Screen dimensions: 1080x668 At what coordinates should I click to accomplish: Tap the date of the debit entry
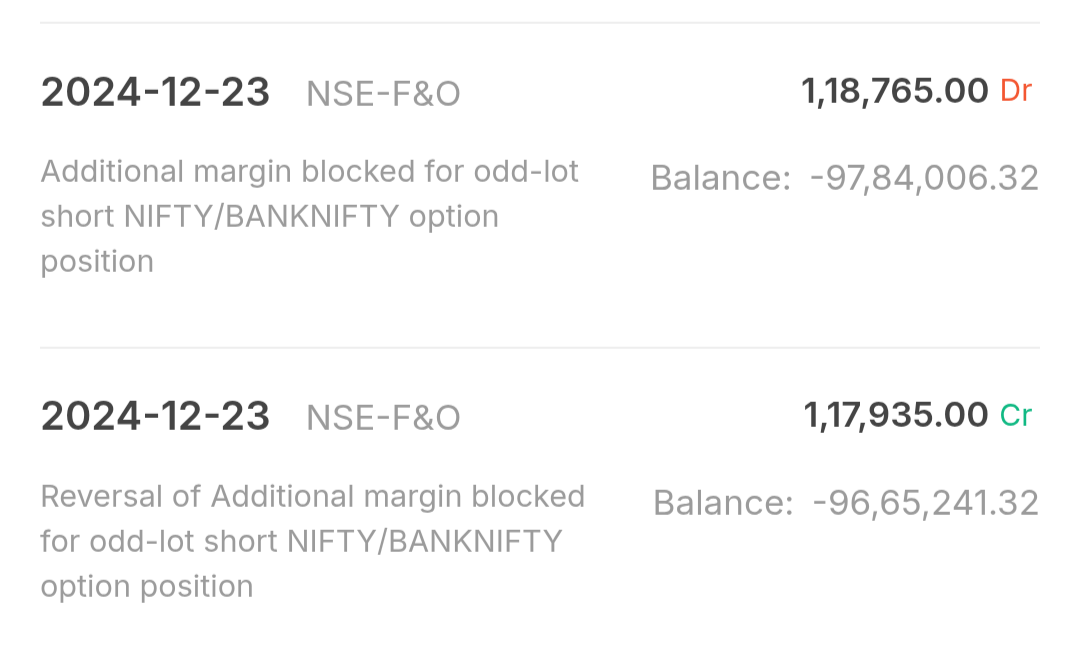155,93
